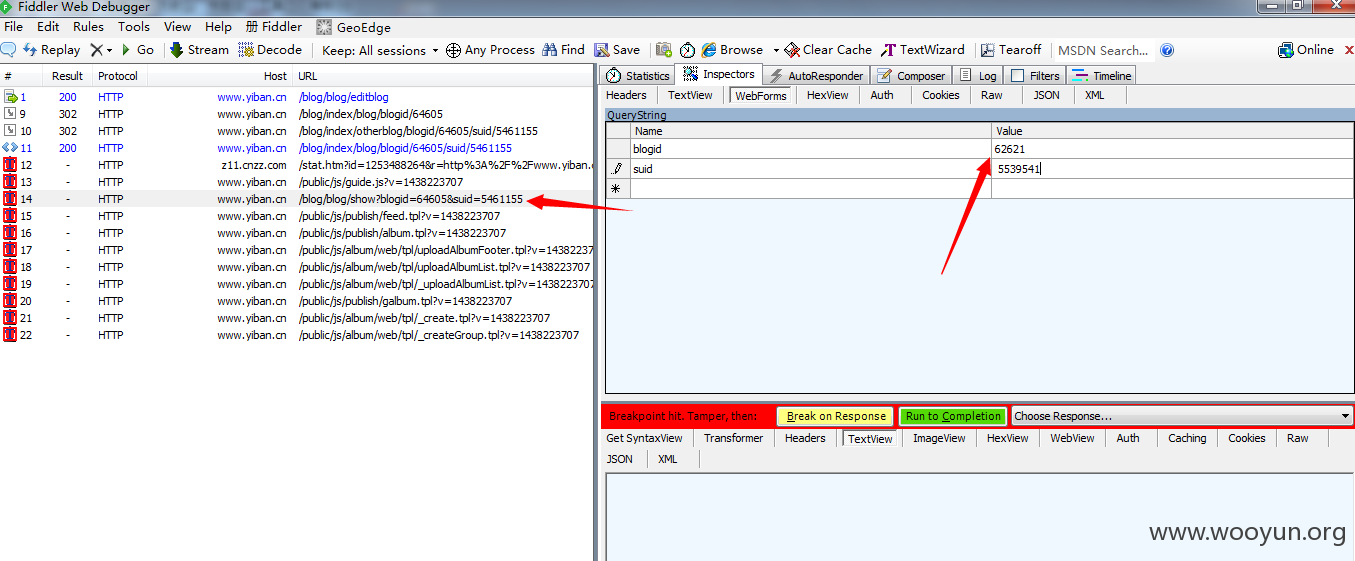Click the Save sessions button
The image size is (1355, 561).
[617, 50]
